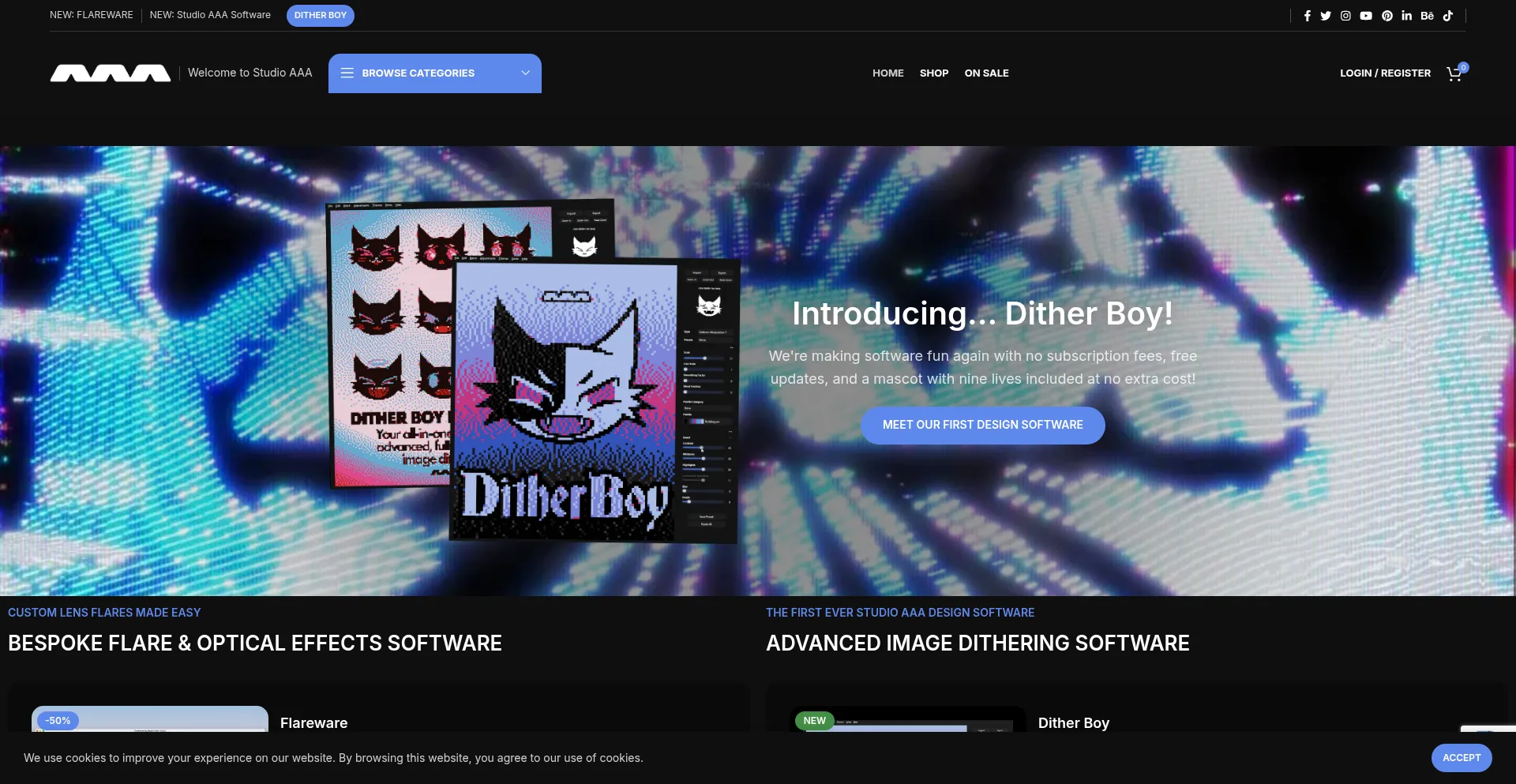Open the Facebook social icon
The image size is (1516, 784).
coord(1307,16)
